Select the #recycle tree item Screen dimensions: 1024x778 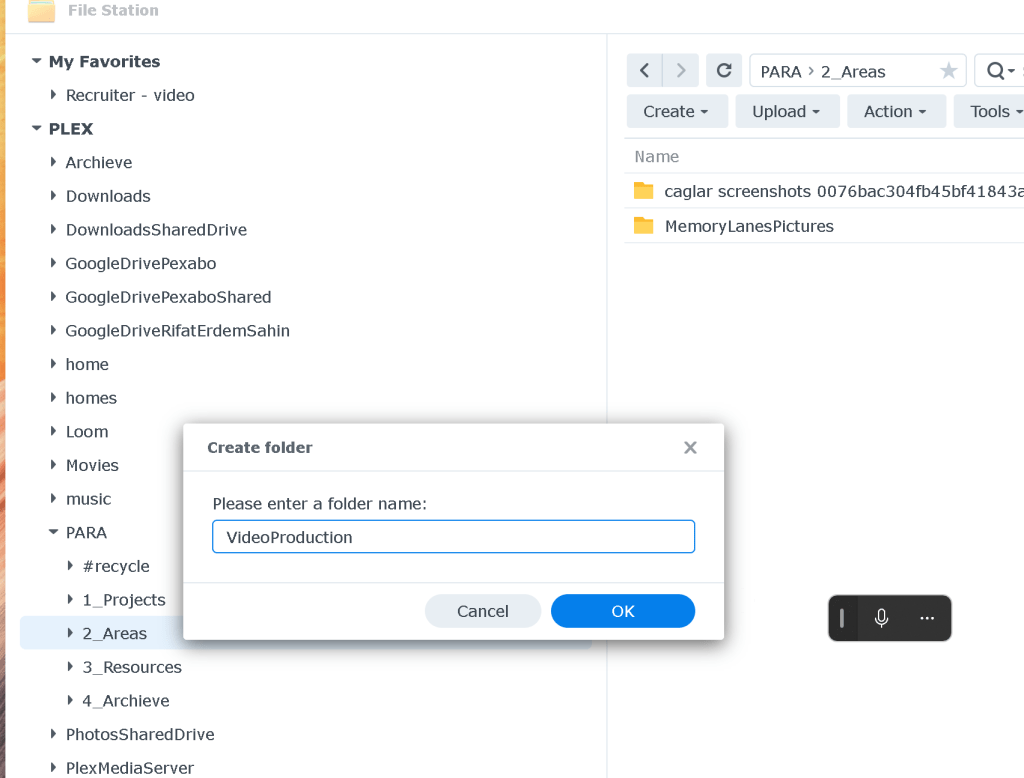pos(116,566)
